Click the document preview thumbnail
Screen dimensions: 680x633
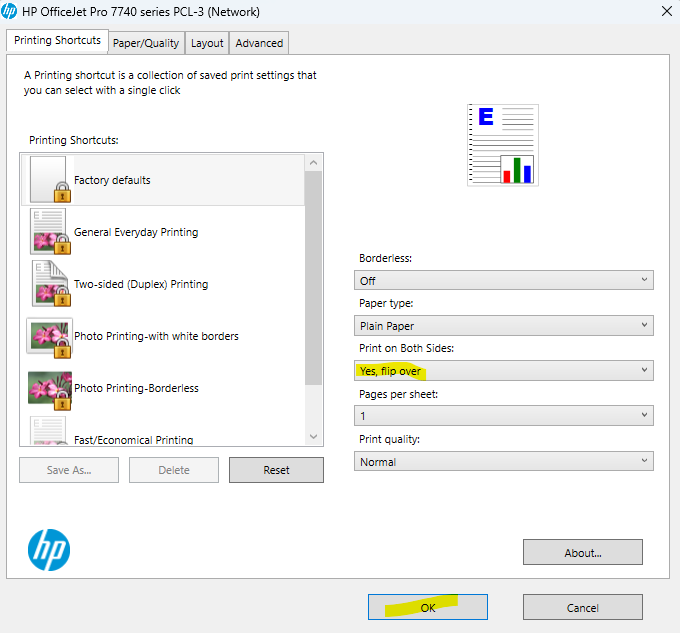pyautogui.click(x=503, y=145)
